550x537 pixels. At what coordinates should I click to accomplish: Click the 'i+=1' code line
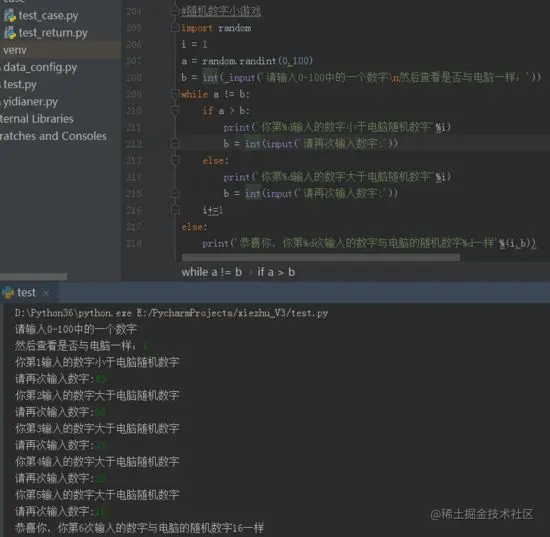213,210
